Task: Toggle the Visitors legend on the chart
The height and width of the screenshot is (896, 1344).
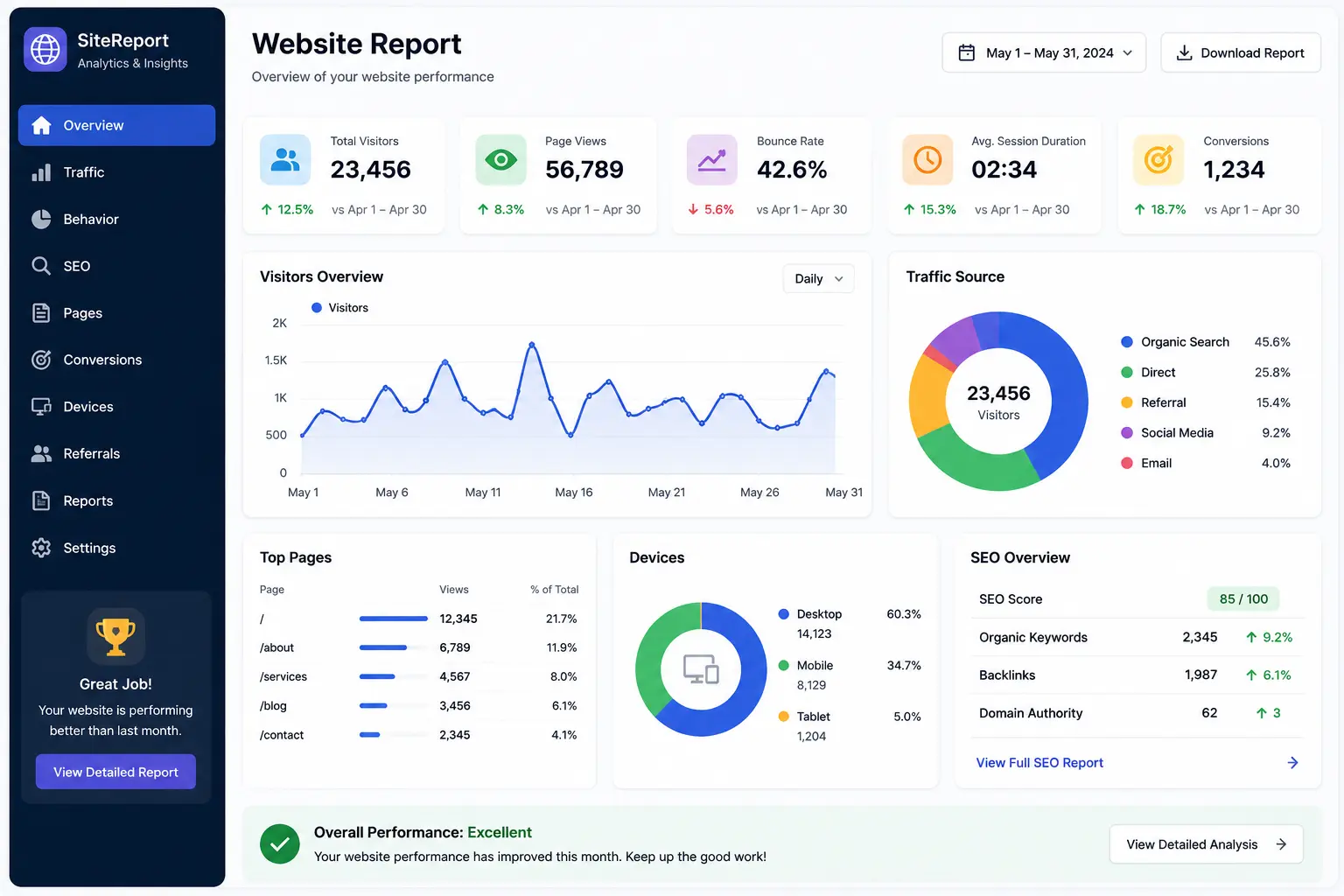Action: tap(340, 308)
